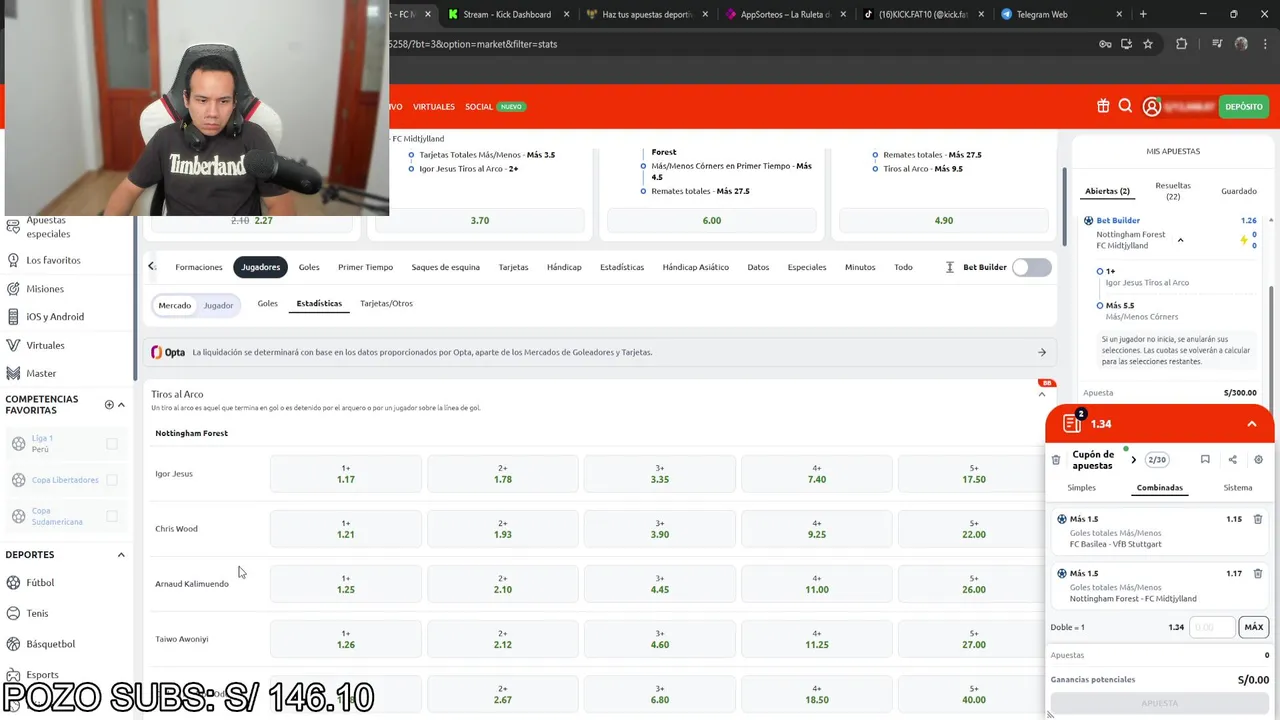
Task: Click the stake amount input field
Action: tap(1212, 627)
